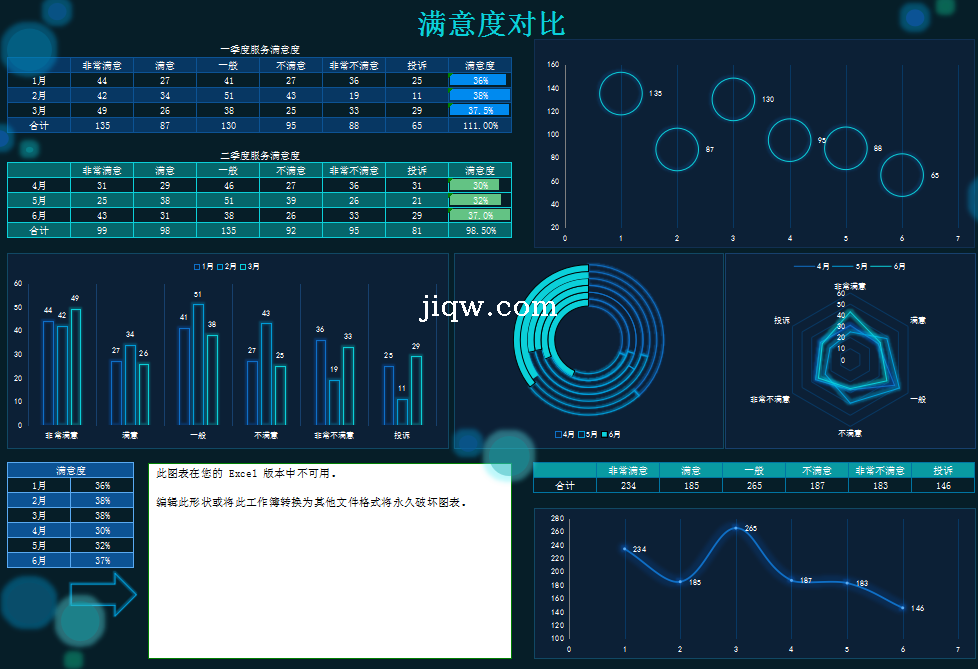The width and height of the screenshot is (978, 669).
Task: Select the green 37.0% data bar for 6月
Action: (x=479, y=215)
